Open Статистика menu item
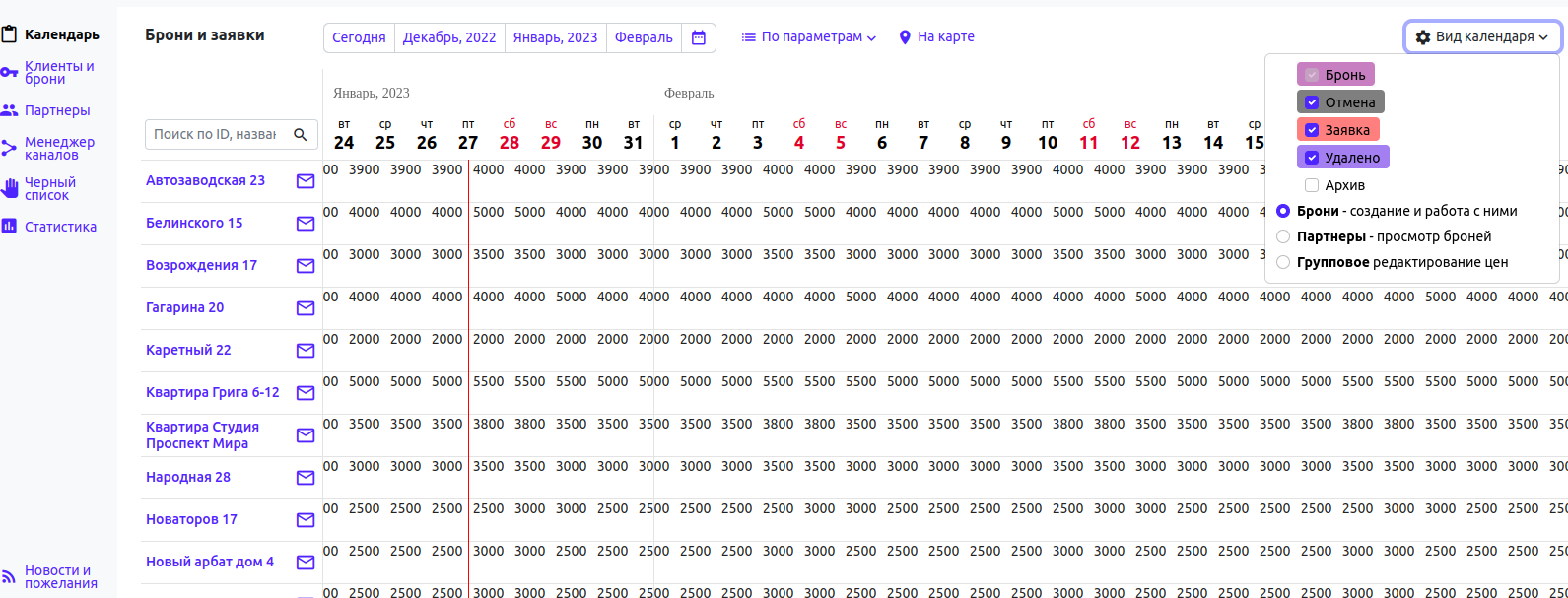 click(x=60, y=227)
